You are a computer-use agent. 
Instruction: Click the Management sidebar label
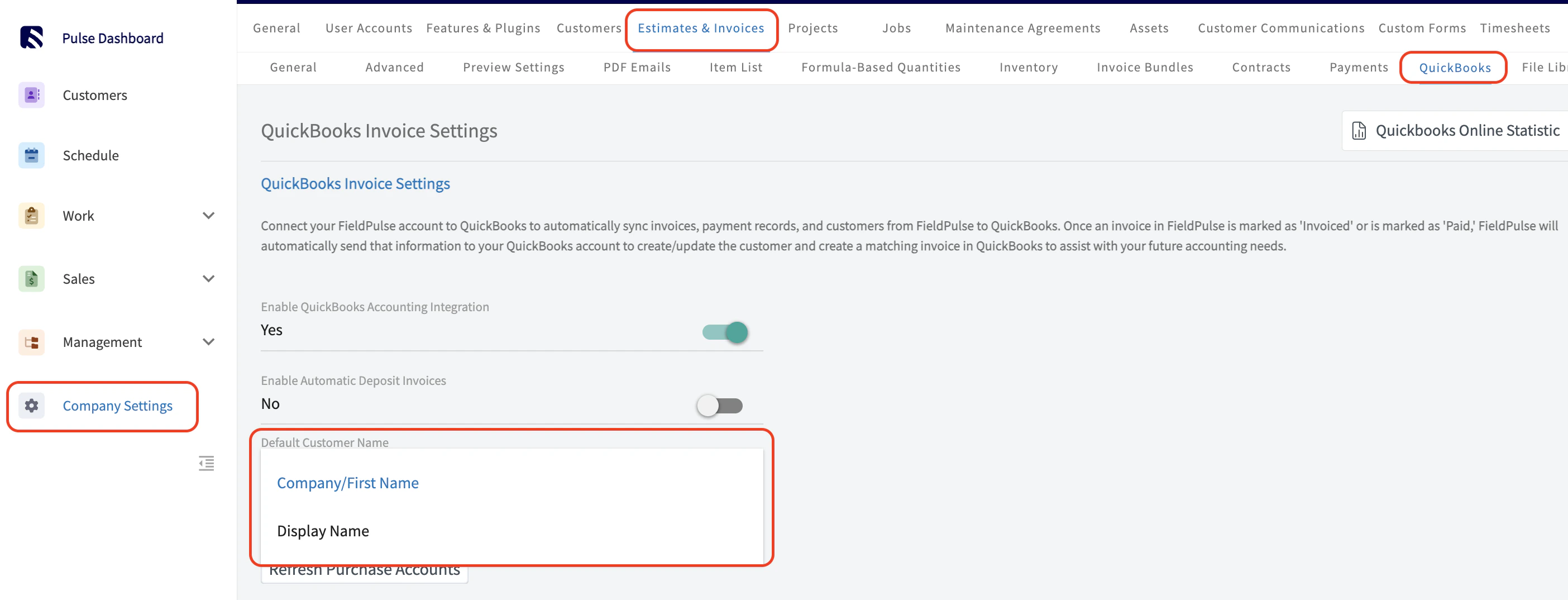[x=102, y=342]
